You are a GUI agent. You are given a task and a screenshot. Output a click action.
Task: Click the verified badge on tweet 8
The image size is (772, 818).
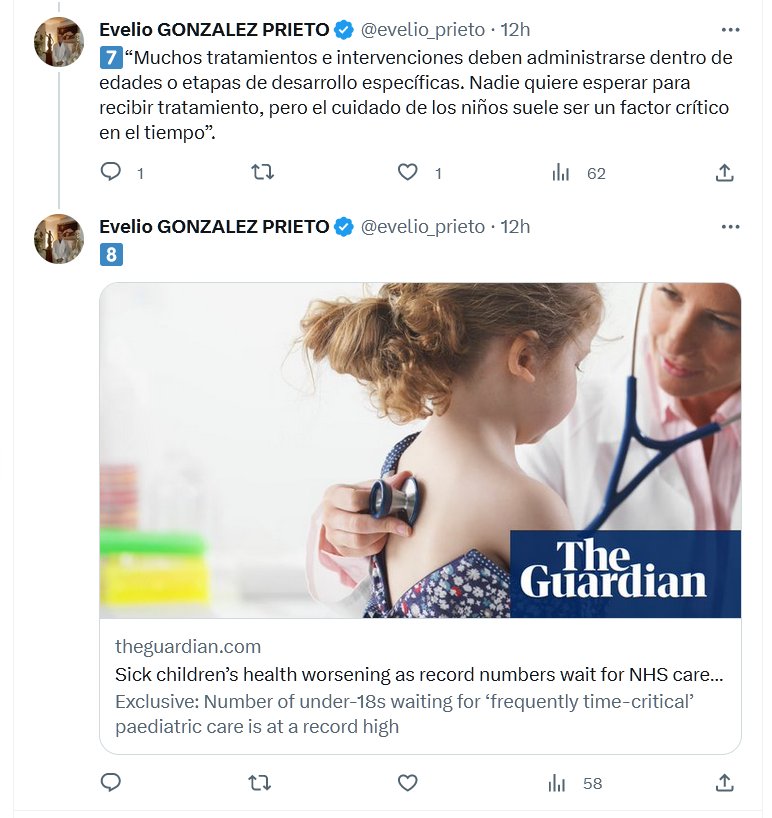tap(343, 227)
